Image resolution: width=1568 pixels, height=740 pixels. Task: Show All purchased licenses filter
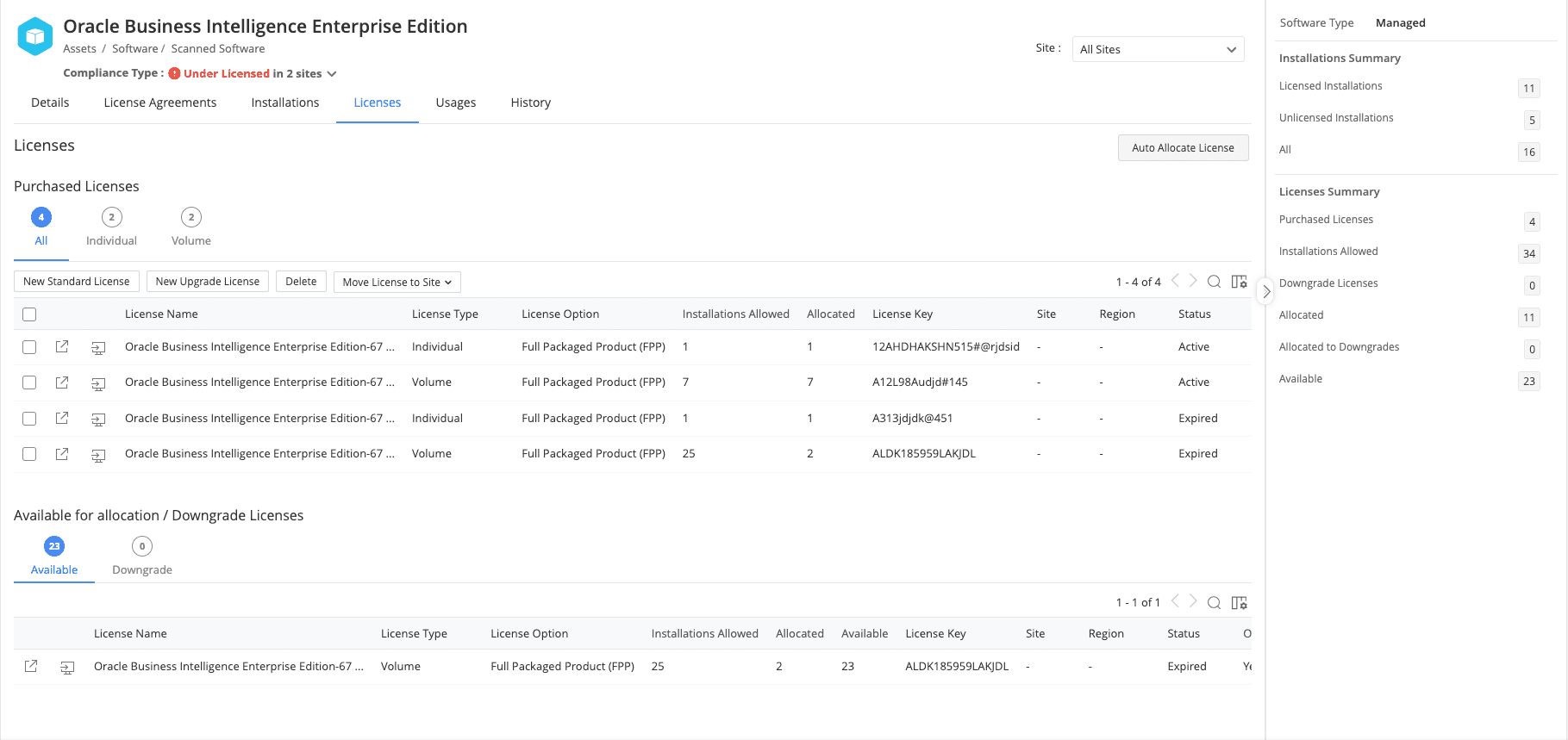point(41,227)
